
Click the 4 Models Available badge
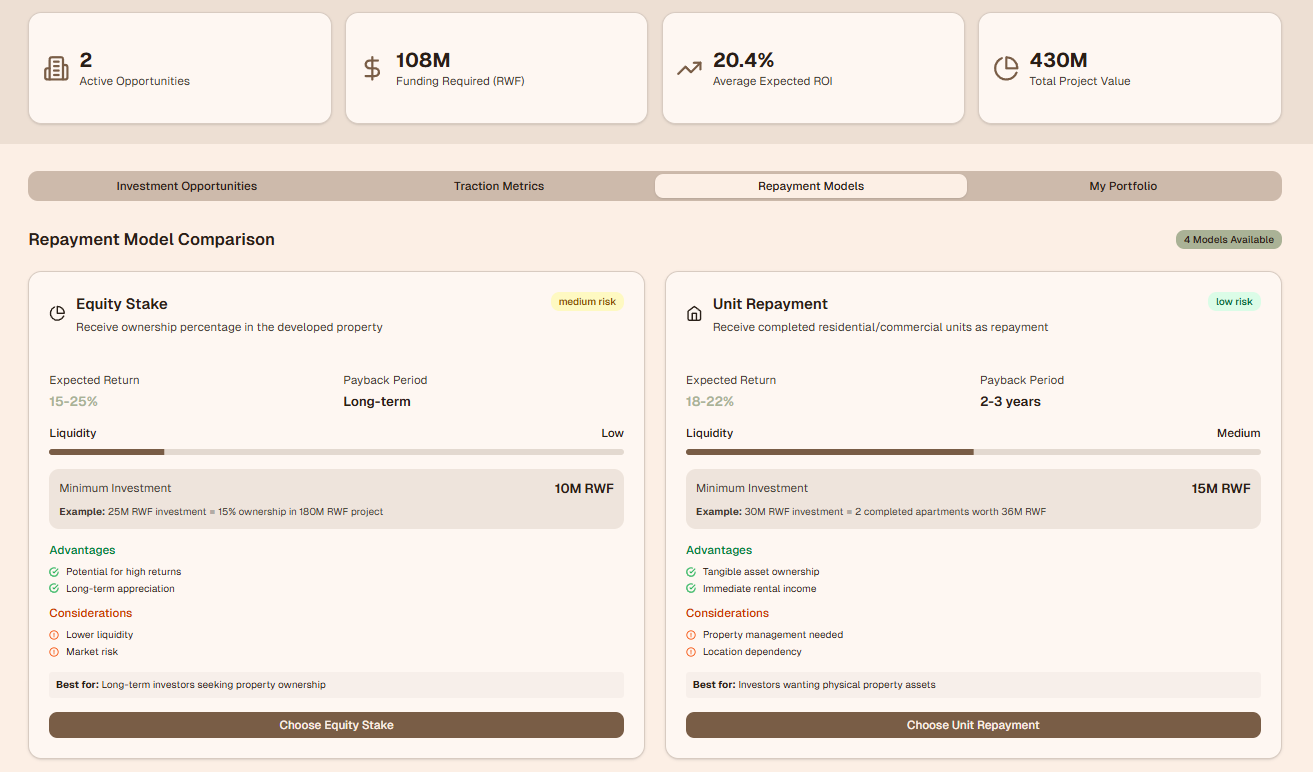coord(1229,240)
